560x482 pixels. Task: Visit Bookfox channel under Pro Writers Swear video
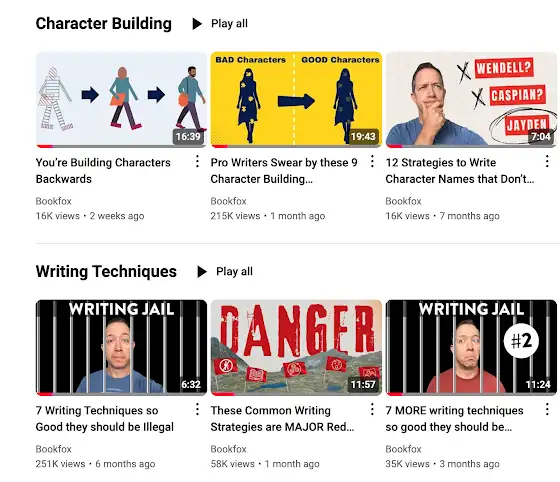pos(229,201)
